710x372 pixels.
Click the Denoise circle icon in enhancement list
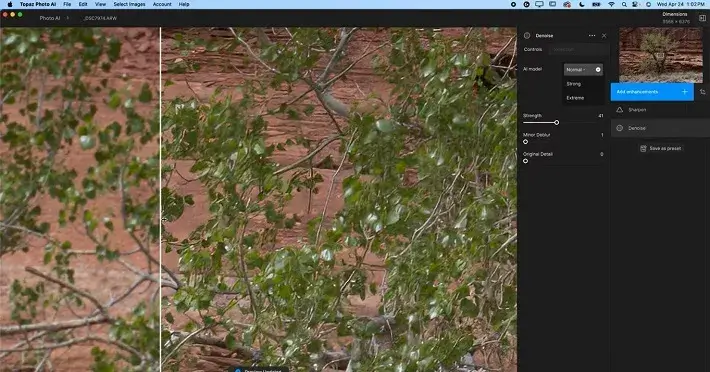tap(619, 128)
